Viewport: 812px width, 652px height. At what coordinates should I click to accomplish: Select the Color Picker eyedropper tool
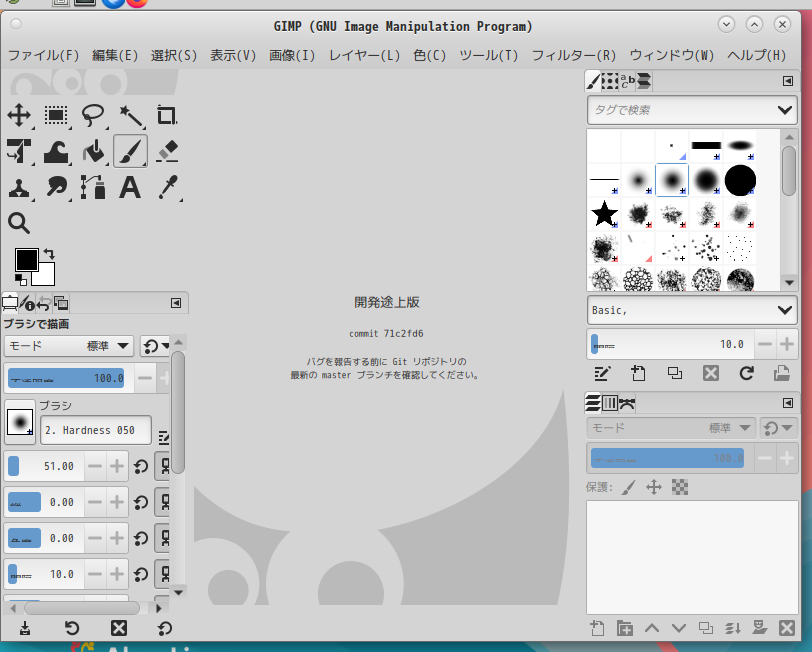click(x=167, y=187)
